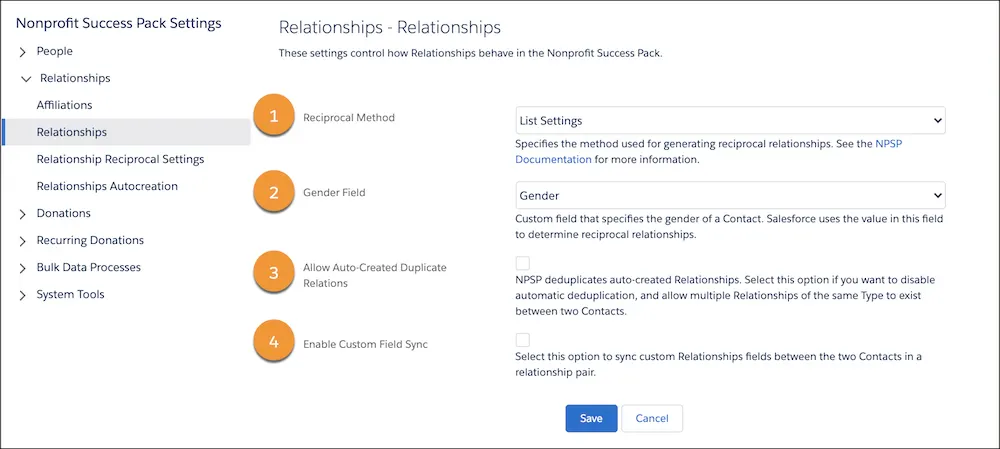Select People in settings sidebar
The width and height of the screenshot is (1000, 449).
55,51
